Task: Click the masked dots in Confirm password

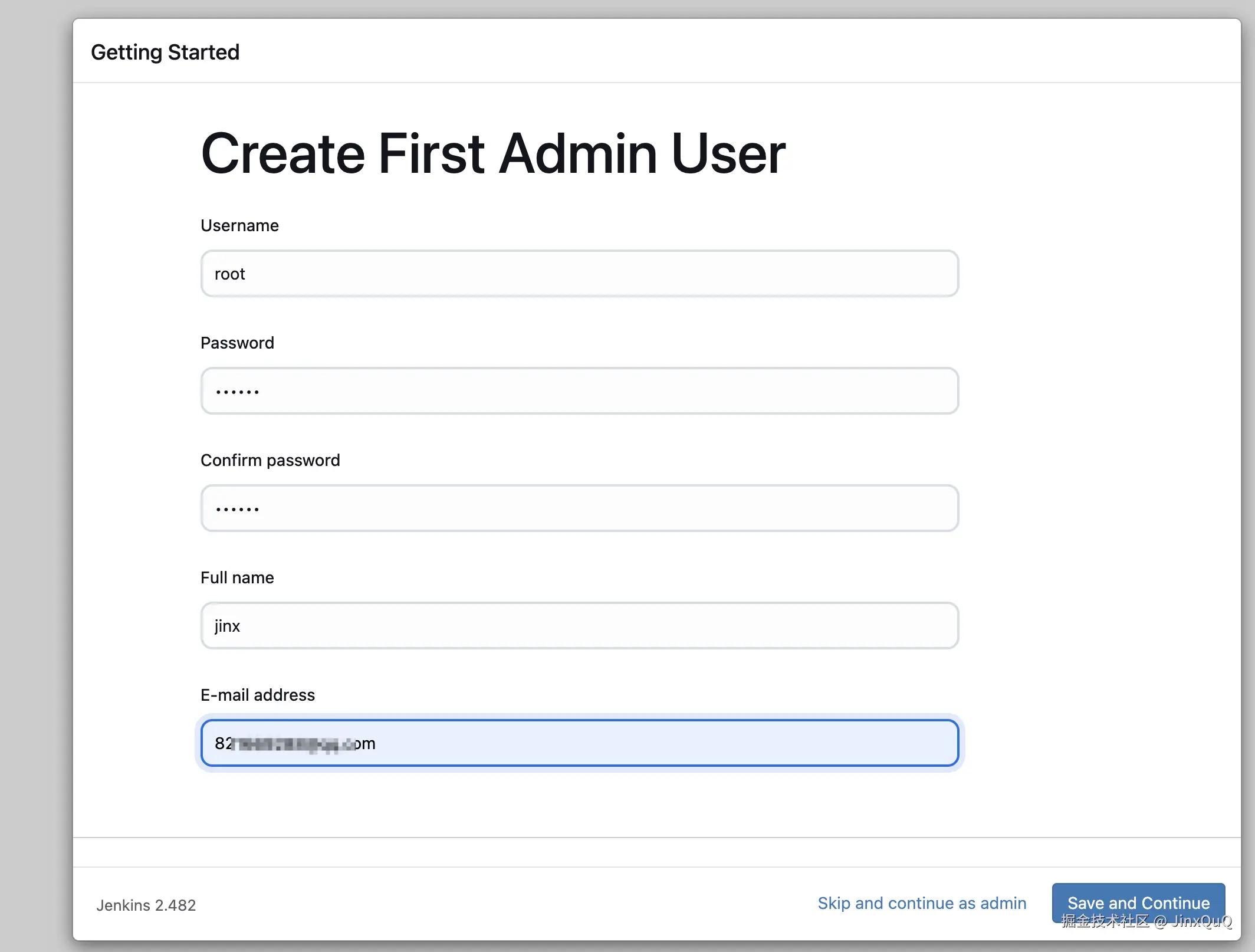Action: [237, 509]
